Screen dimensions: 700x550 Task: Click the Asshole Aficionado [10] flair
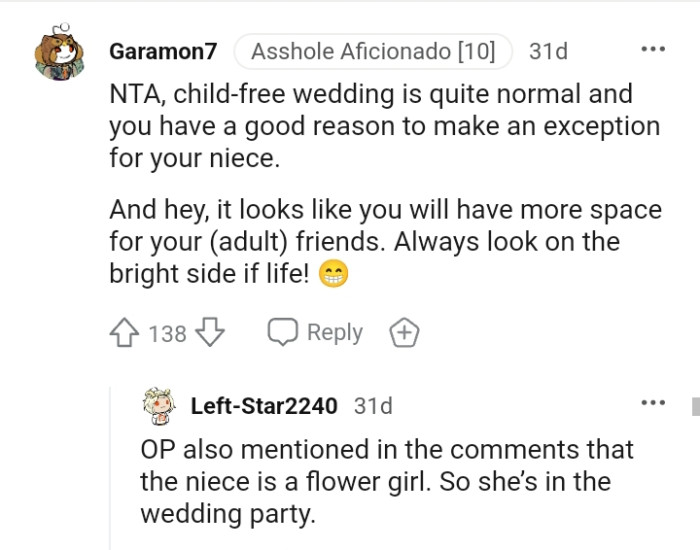[x=373, y=51]
